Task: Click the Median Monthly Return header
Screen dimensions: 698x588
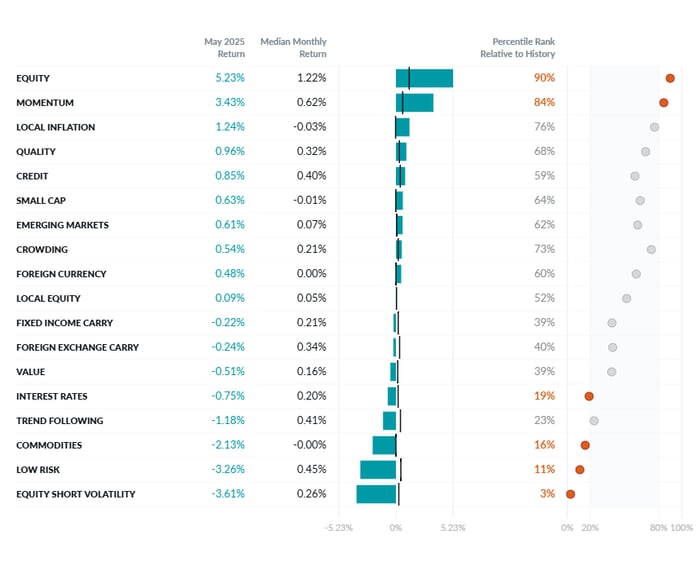Action: tap(293, 48)
